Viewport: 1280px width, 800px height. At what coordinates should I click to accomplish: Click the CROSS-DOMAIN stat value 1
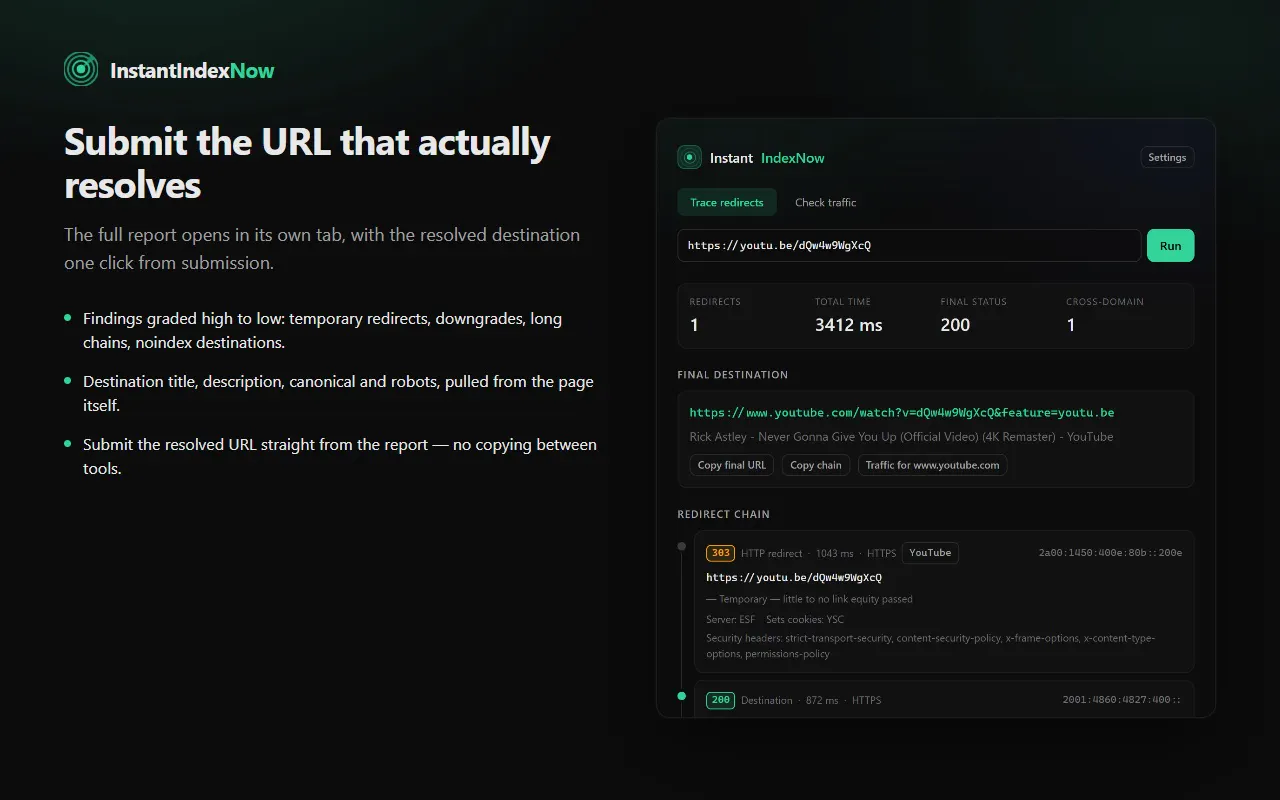(x=1071, y=325)
